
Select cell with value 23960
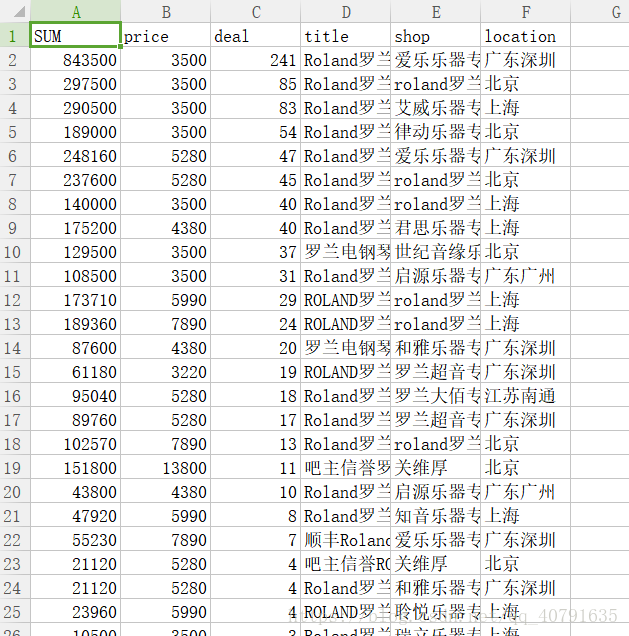point(75,611)
